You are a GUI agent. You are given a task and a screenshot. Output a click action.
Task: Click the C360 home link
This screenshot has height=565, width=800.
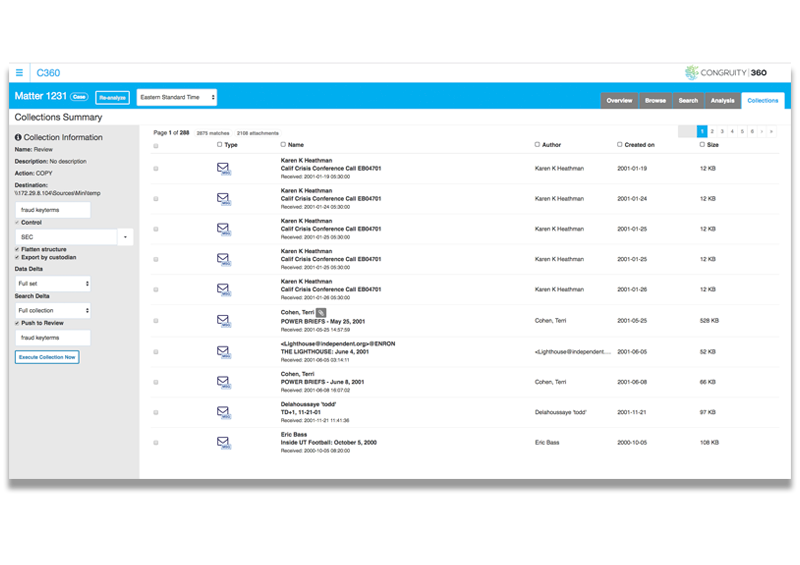coord(48,72)
